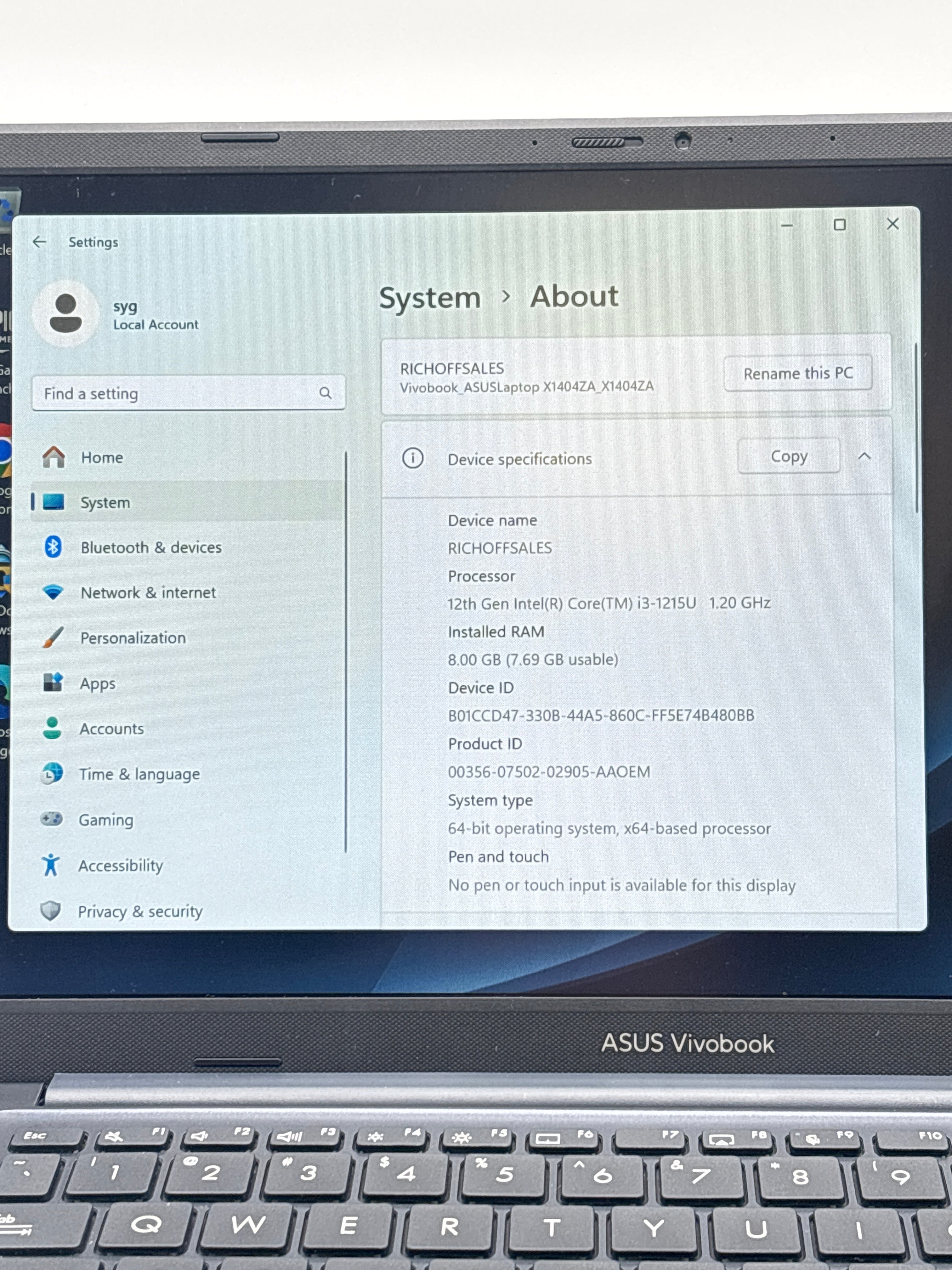The width and height of the screenshot is (952, 1270).
Task: Click the System monitor icon
Action: (x=54, y=502)
